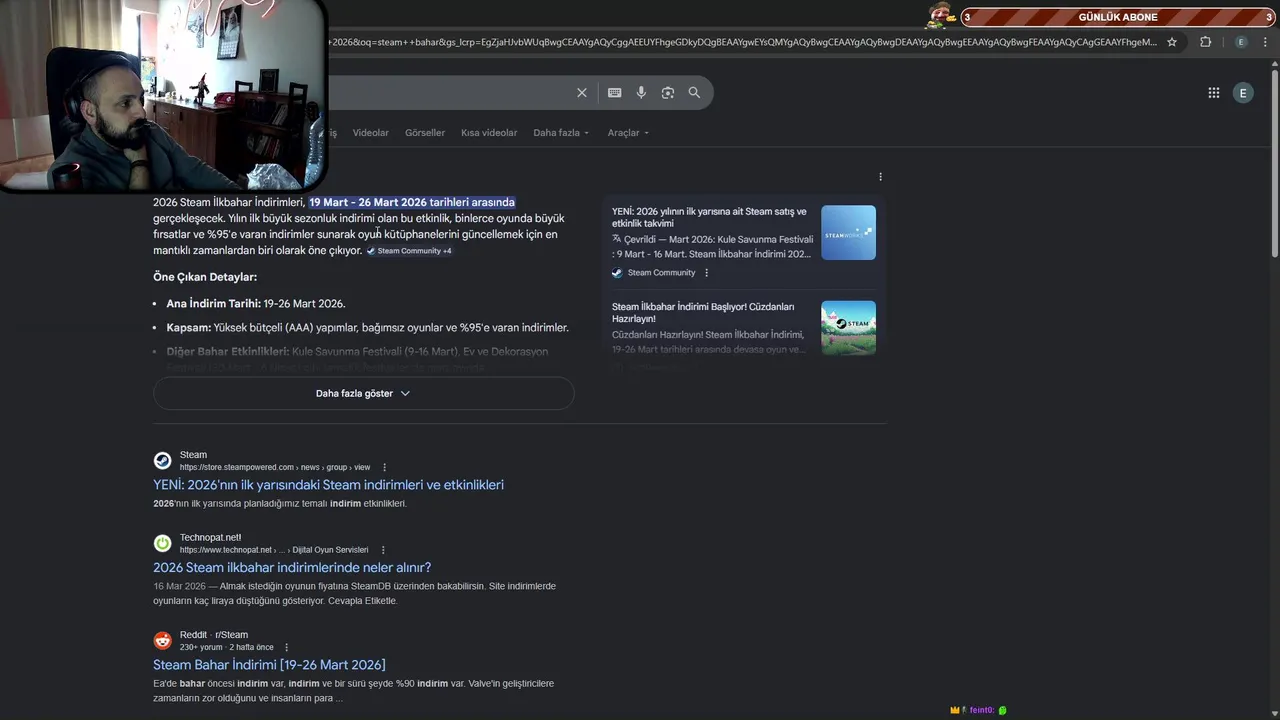
Task: Open link Steam Bahar İndirimi [19-26 Mart 2026]
Action: pyautogui.click(x=269, y=665)
